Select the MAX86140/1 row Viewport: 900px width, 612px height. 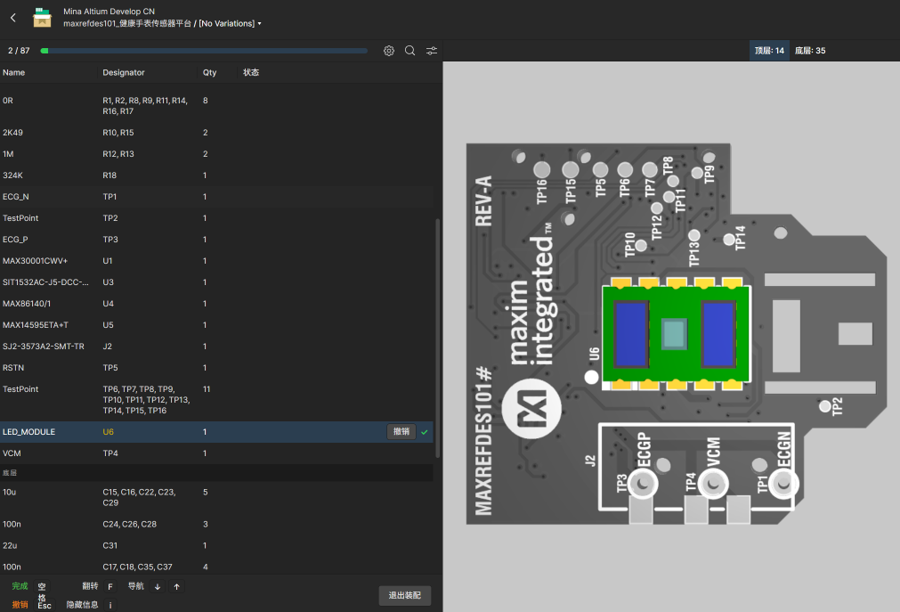[x=216, y=303]
